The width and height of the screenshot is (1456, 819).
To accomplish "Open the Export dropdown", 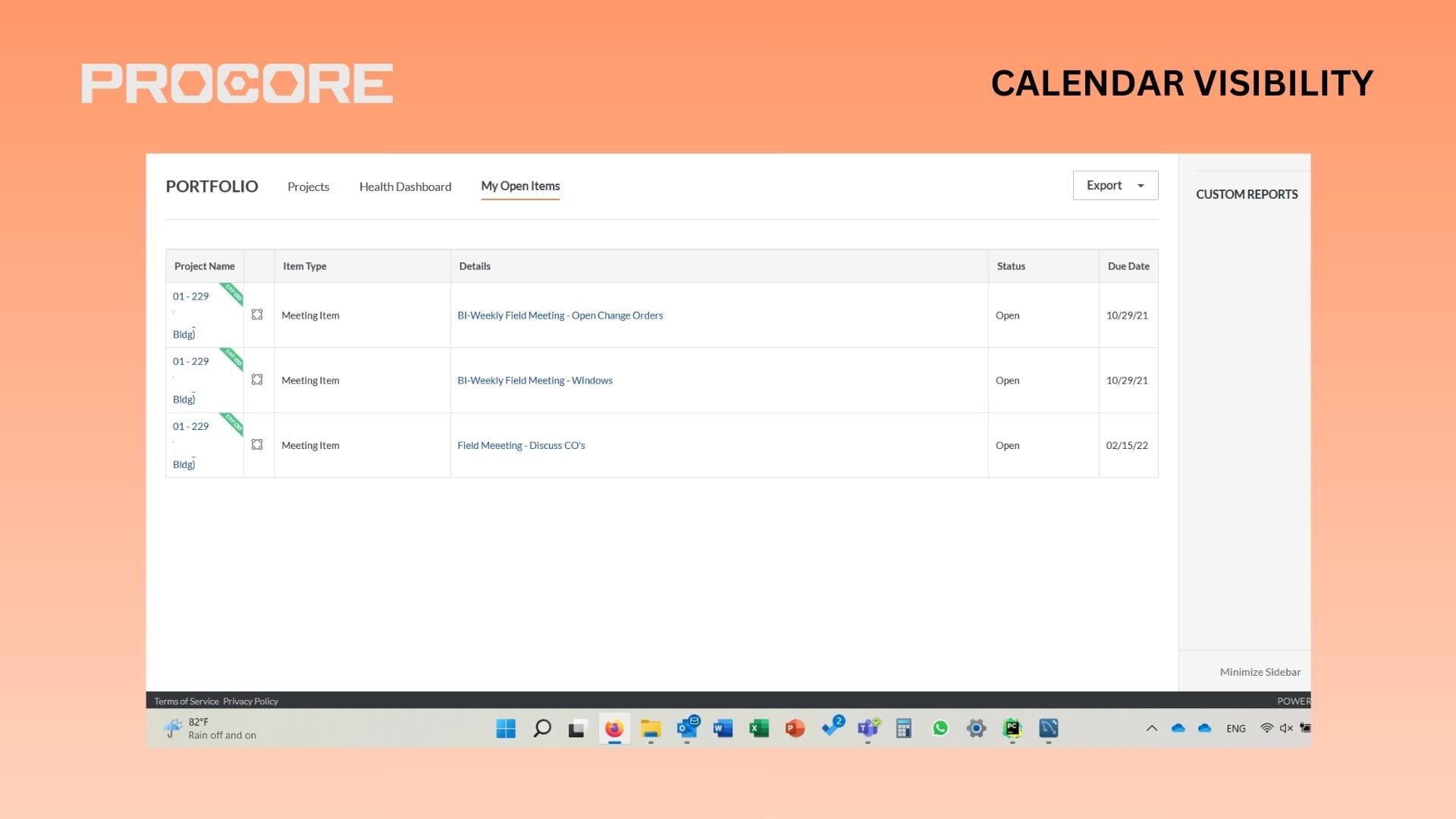I will [x=1115, y=186].
